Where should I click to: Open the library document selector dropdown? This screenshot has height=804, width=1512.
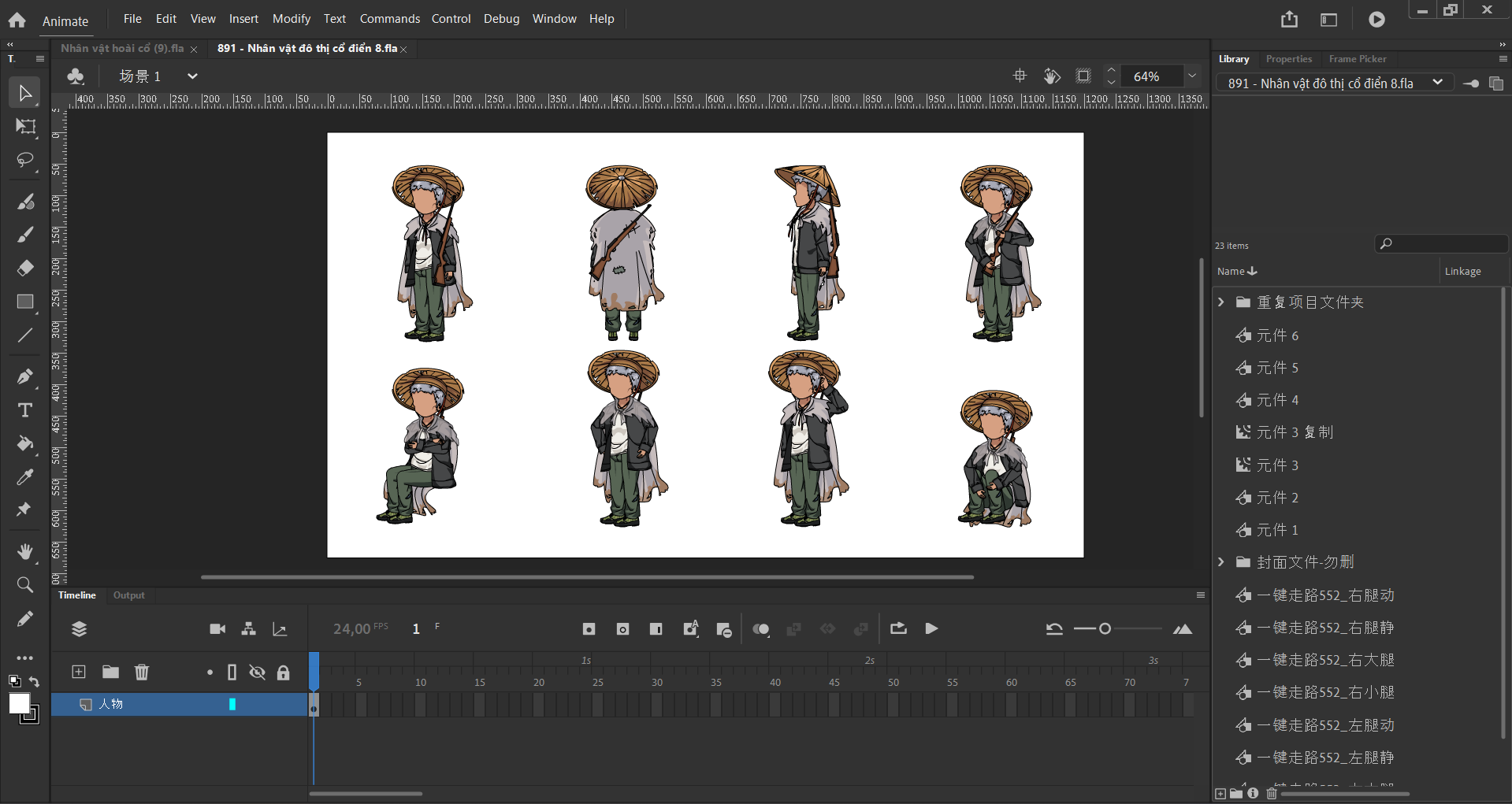[x=1437, y=83]
